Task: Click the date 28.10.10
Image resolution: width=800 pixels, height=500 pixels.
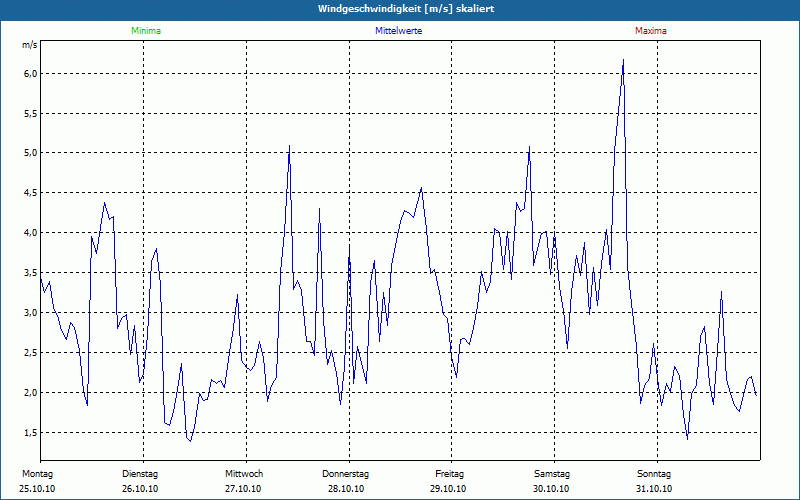Action: pos(346,489)
